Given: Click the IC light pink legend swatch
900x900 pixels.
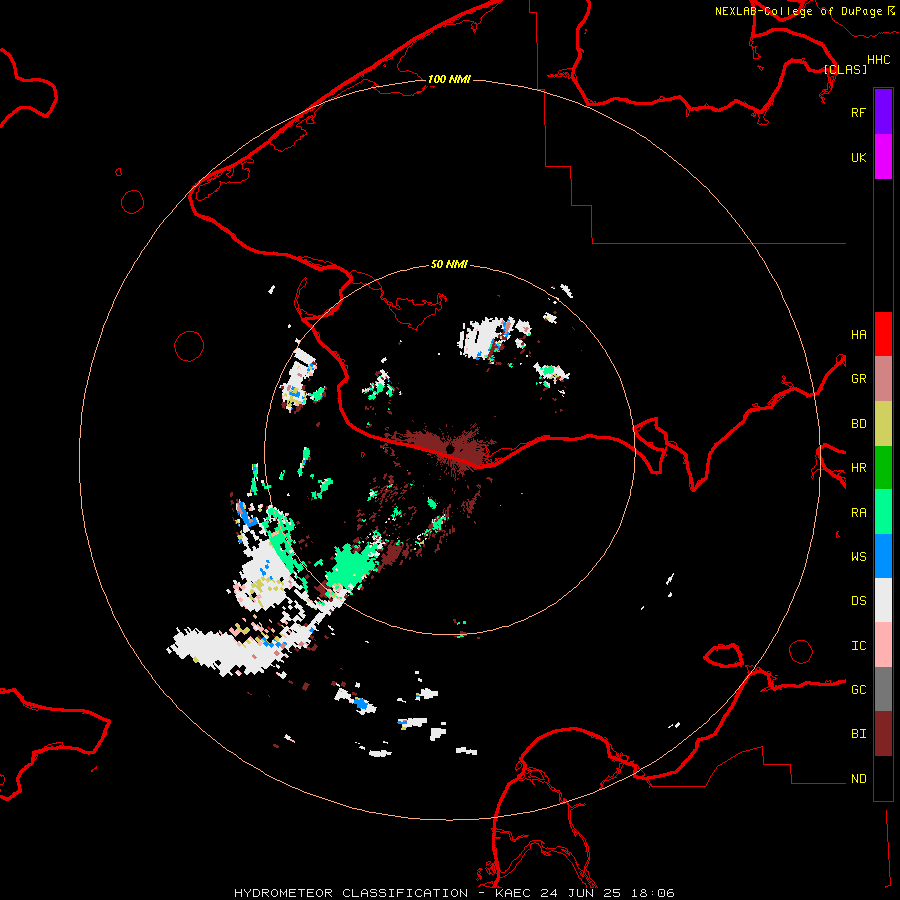Looking at the screenshot, I should click(x=883, y=645).
